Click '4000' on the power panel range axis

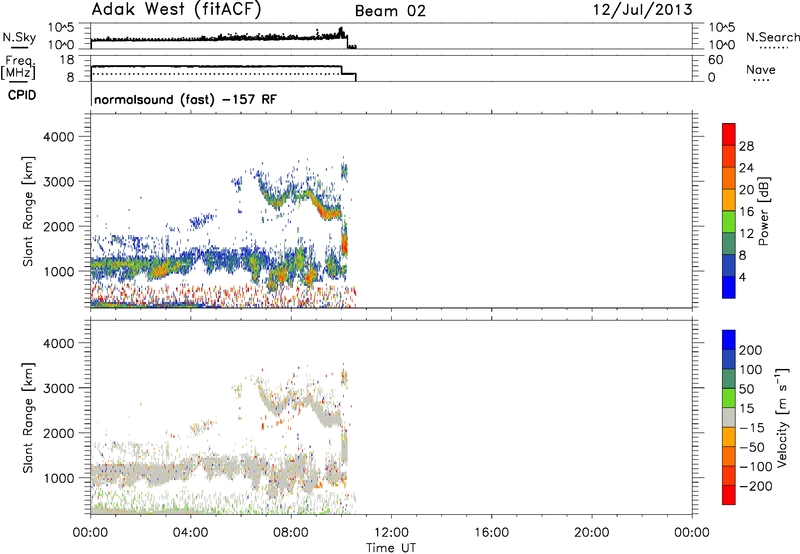tap(59, 137)
